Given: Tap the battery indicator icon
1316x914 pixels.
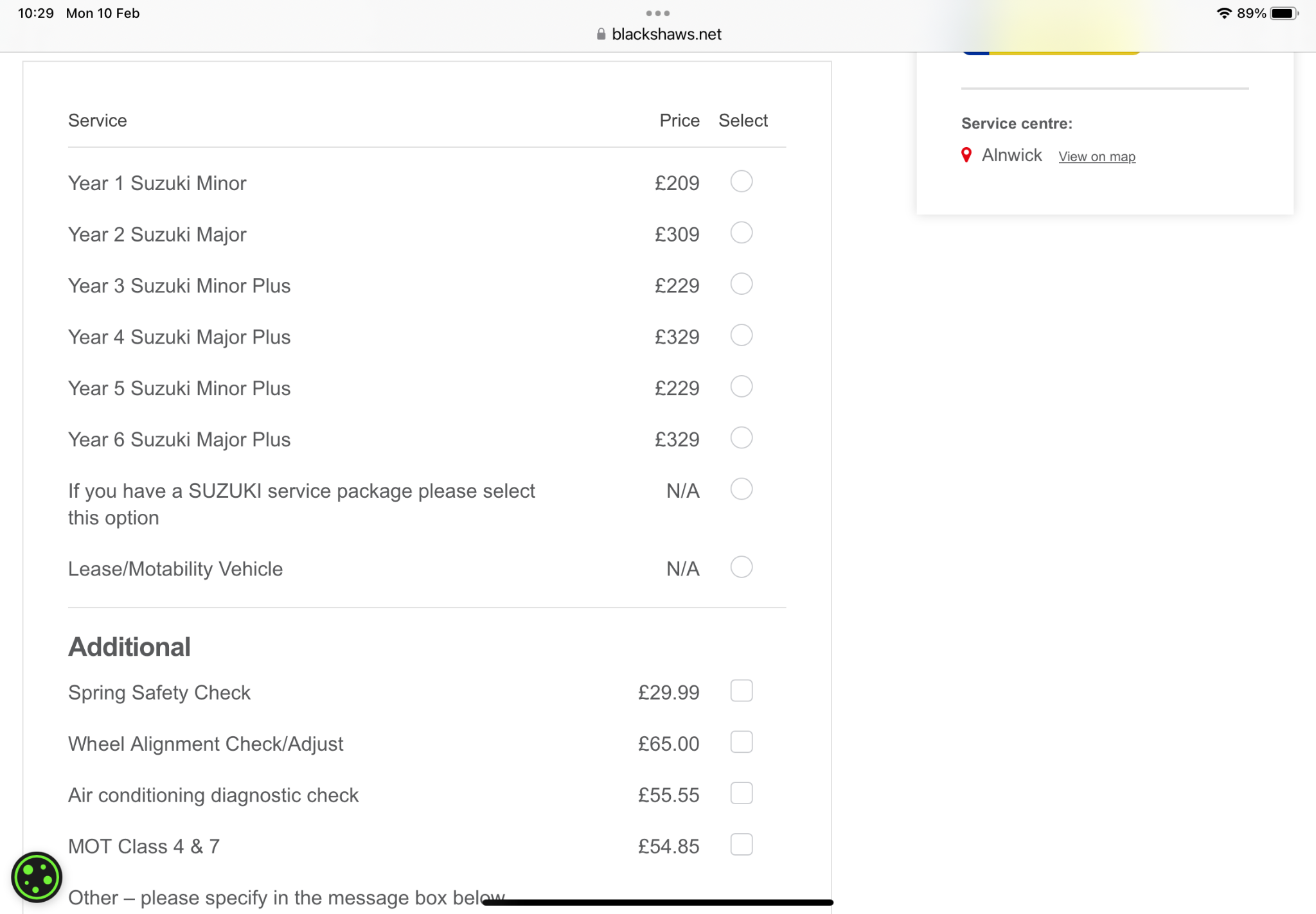Looking at the screenshot, I should [1283, 13].
